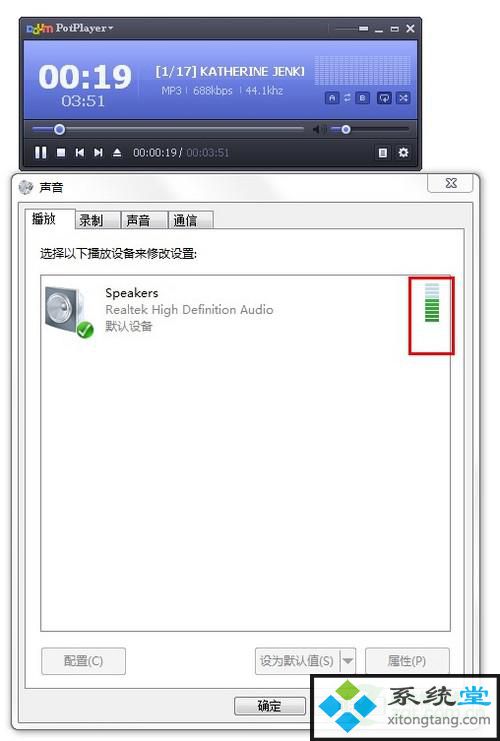Click the PotPlayer volume slider knob
This screenshot has width=500, height=741.
click(x=346, y=129)
